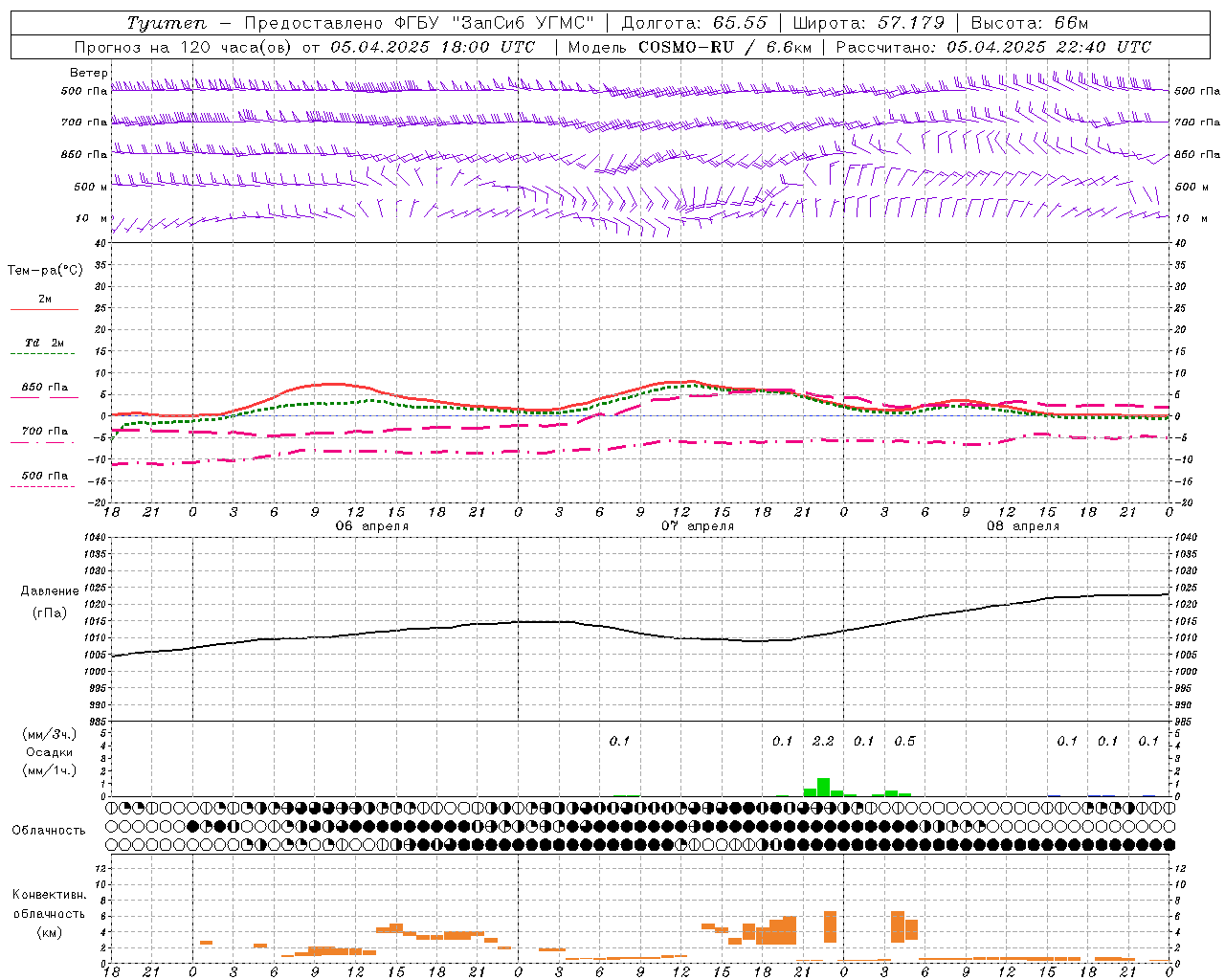Image resolution: width=1225 pixels, height=980 pixels.
Task: Click the 'Тем-ра(°C)' temperature panel label
Action: (x=45, y=271)
